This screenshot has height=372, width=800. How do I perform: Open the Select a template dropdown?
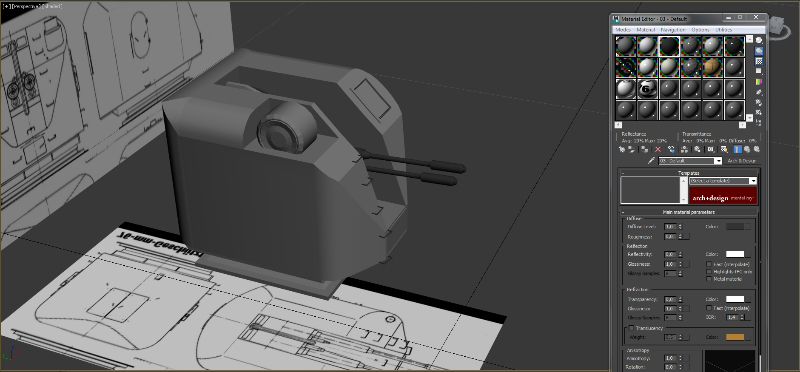point(723,181)
